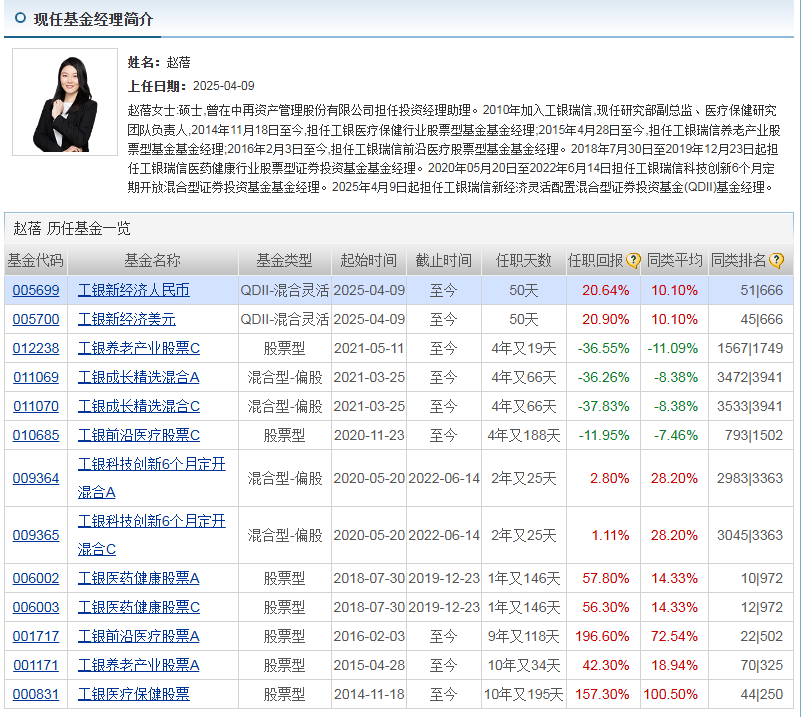Click the 9年又118天 tenure cell
801x717 pixels.
[524, 636]
